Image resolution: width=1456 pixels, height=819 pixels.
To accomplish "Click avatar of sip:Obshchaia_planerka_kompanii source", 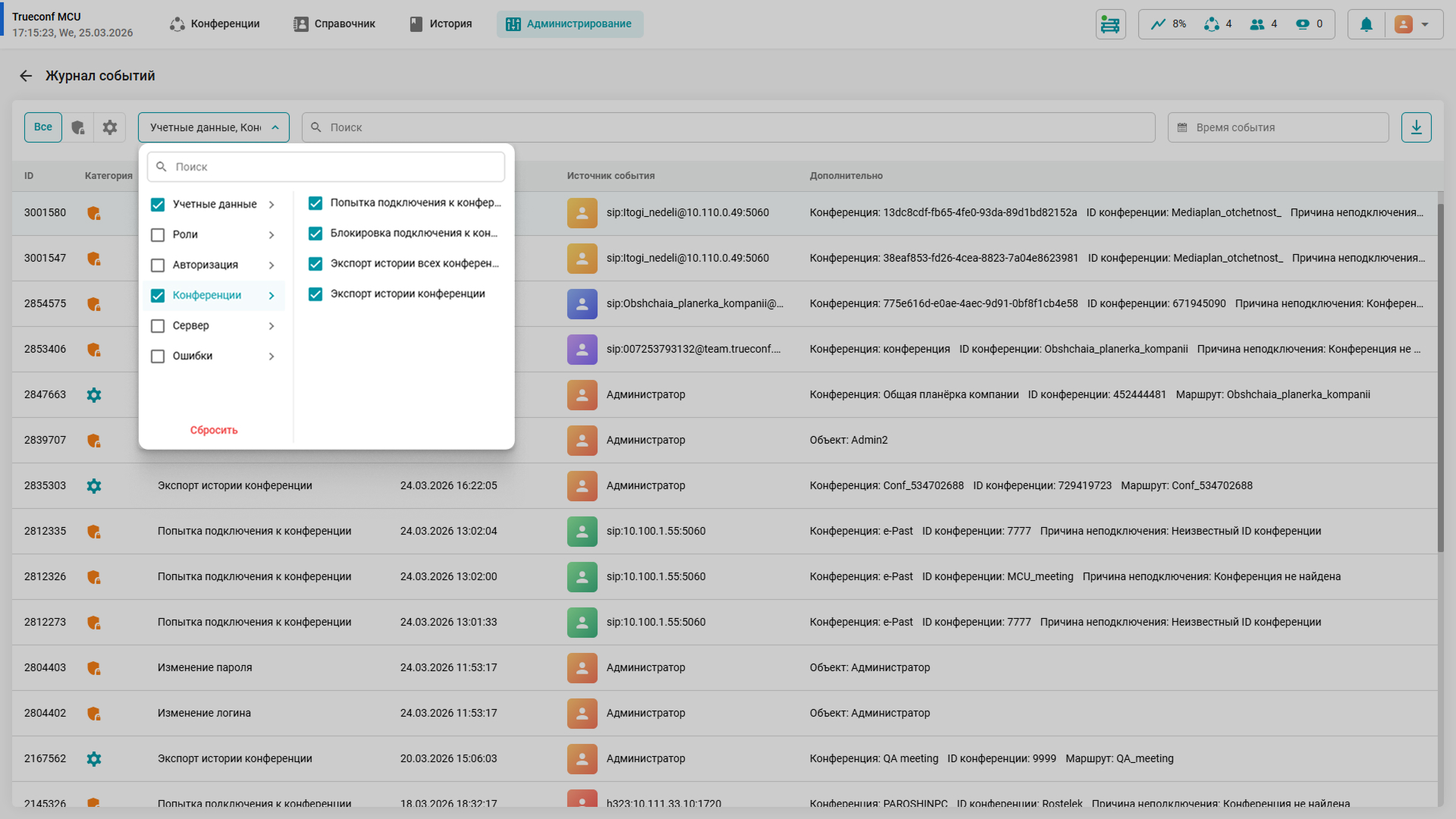I will pos(582,304).
